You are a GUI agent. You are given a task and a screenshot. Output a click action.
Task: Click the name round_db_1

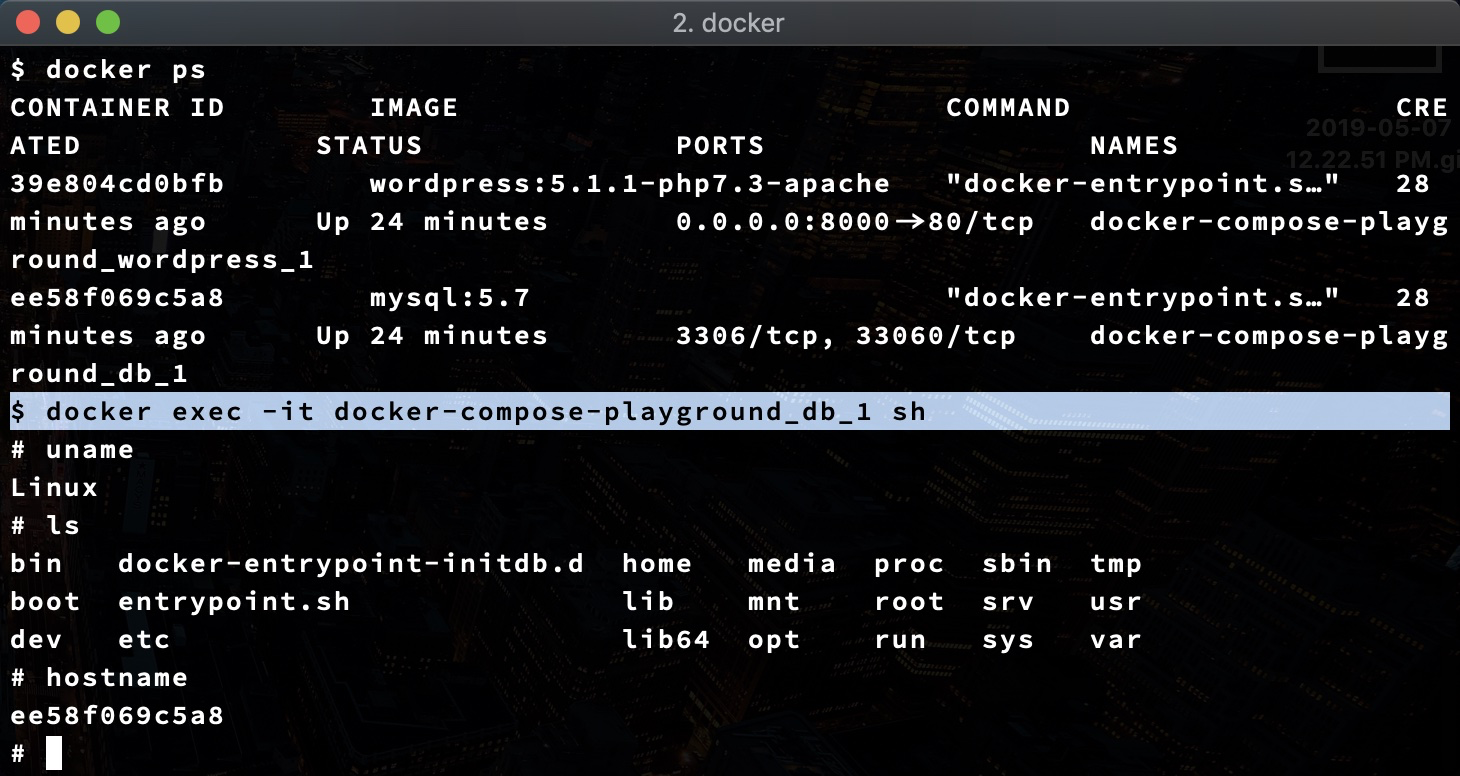pos(99,374)
